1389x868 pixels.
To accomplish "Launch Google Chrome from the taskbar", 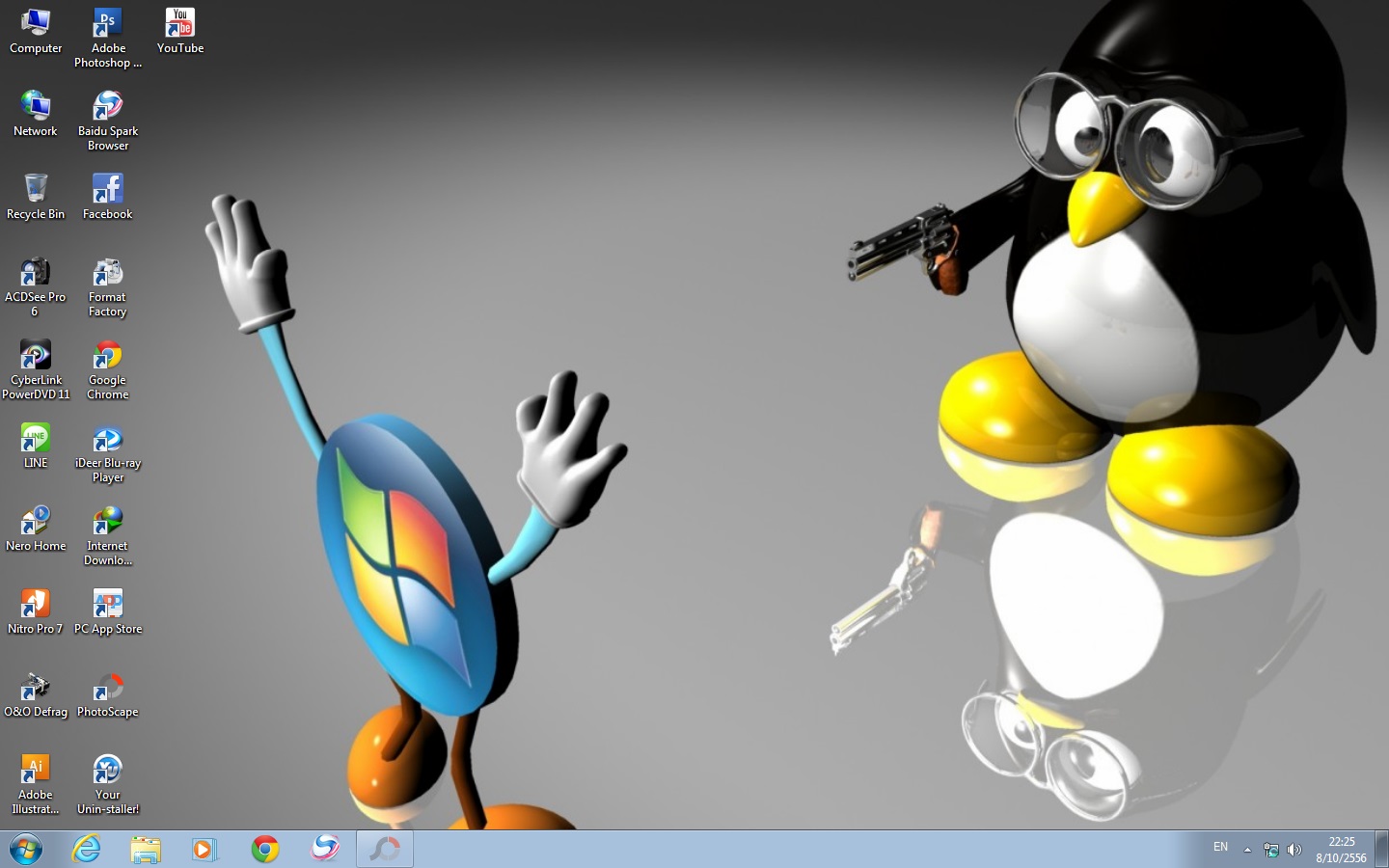I will click(265, 849).
